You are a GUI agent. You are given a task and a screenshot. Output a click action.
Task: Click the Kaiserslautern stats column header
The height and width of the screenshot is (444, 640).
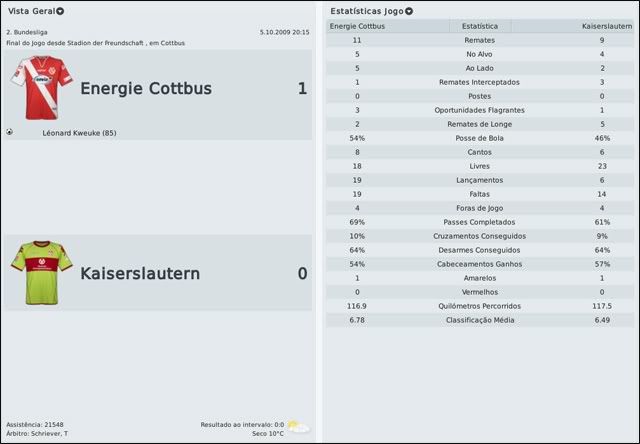pos(606,26)
